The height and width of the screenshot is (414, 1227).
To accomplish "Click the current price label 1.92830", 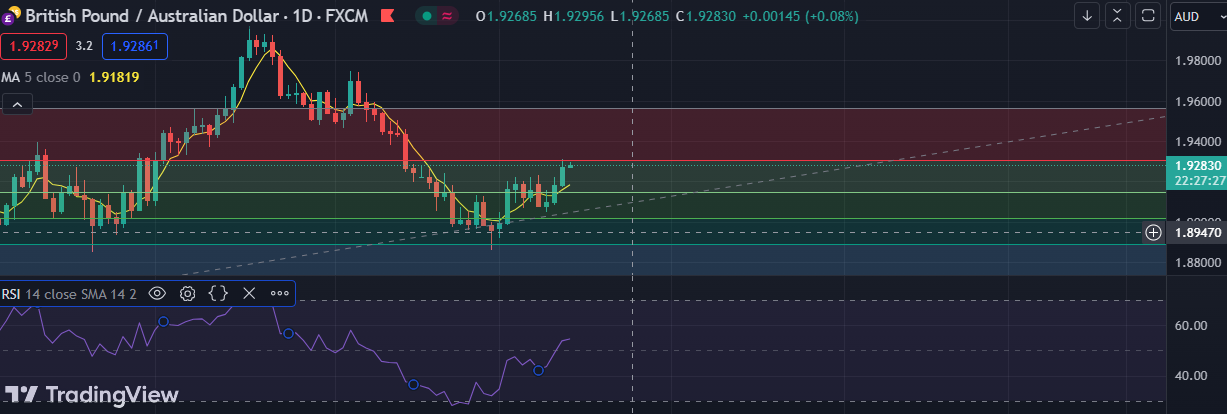I will 1198,165.
